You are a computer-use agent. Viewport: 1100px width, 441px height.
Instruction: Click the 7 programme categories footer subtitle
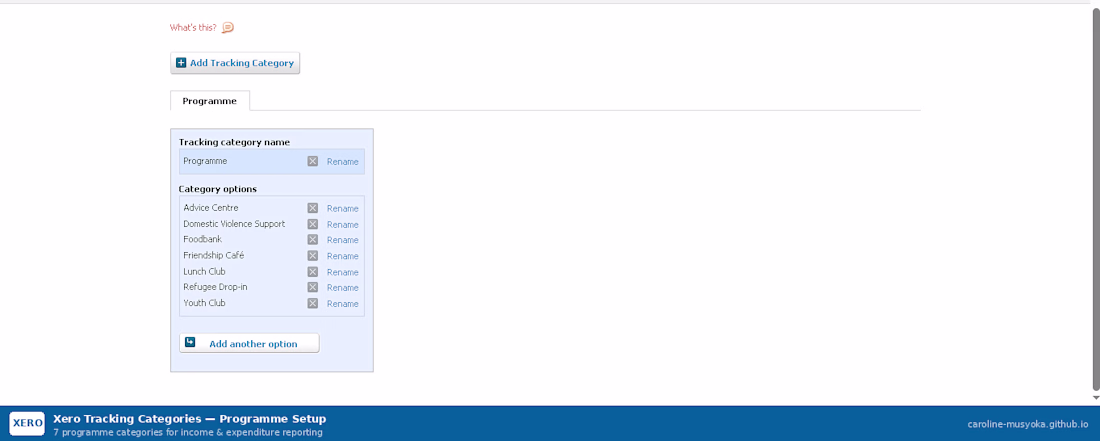coord(188,433)
